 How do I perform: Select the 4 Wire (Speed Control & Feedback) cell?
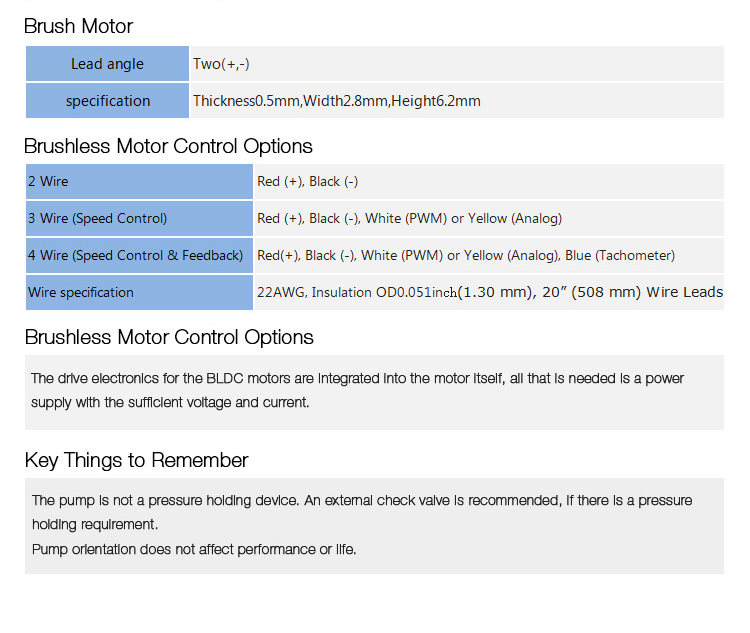click(x=139, y=255)
